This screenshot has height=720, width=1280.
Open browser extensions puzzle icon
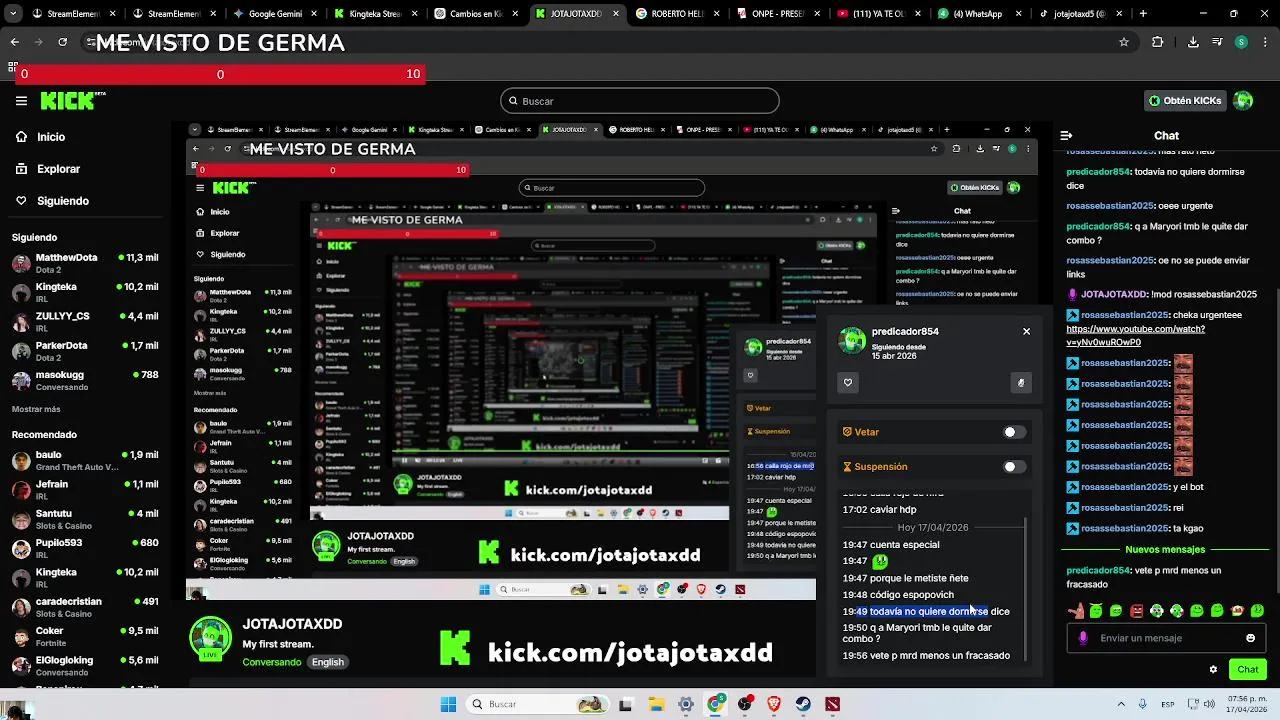point(1158,42)
